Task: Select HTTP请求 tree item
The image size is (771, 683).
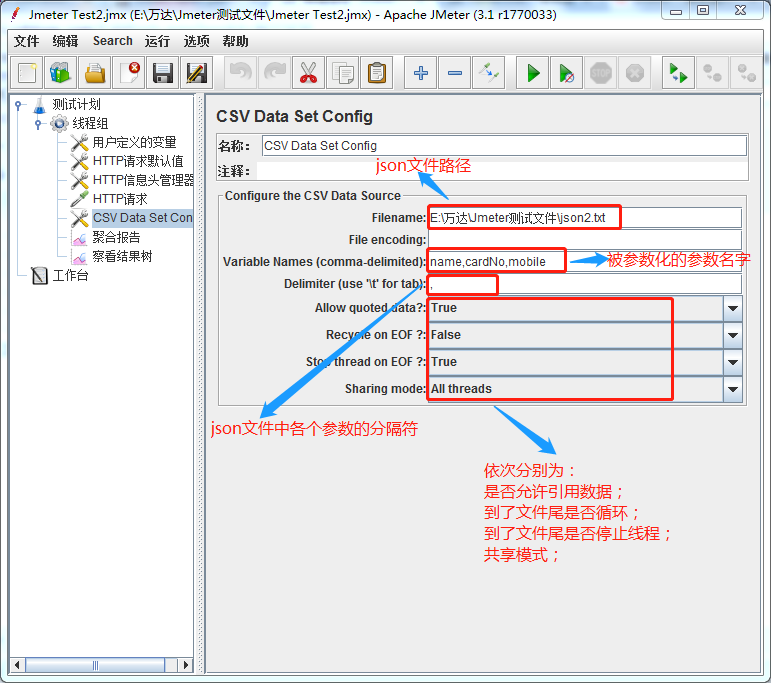Action: [120, 199]
